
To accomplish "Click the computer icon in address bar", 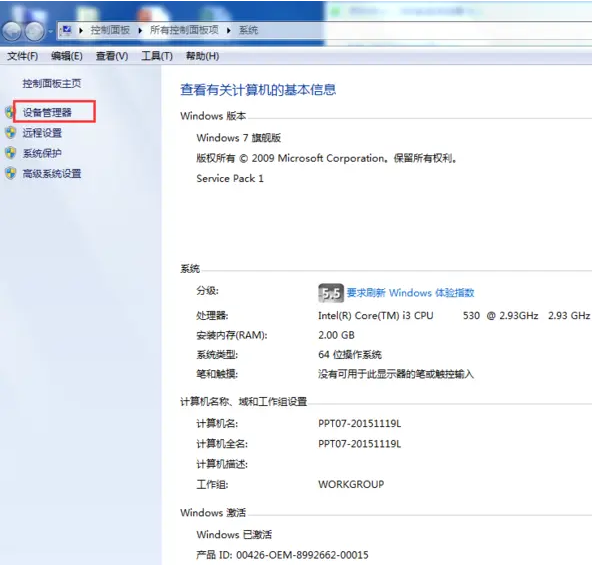I will coord(67,30).
